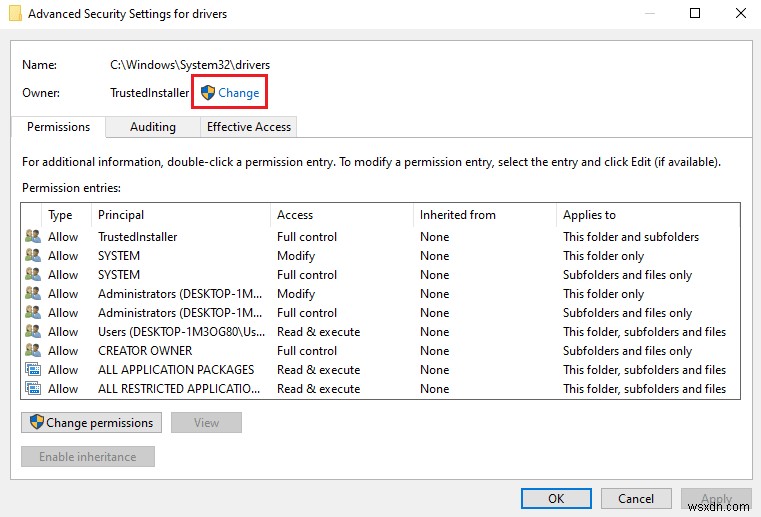Click 'Read & execute' in the Users row
Image resolution: width=761 pixels, height=517 pixels.
pyautogui.click(x=318, y=332)
